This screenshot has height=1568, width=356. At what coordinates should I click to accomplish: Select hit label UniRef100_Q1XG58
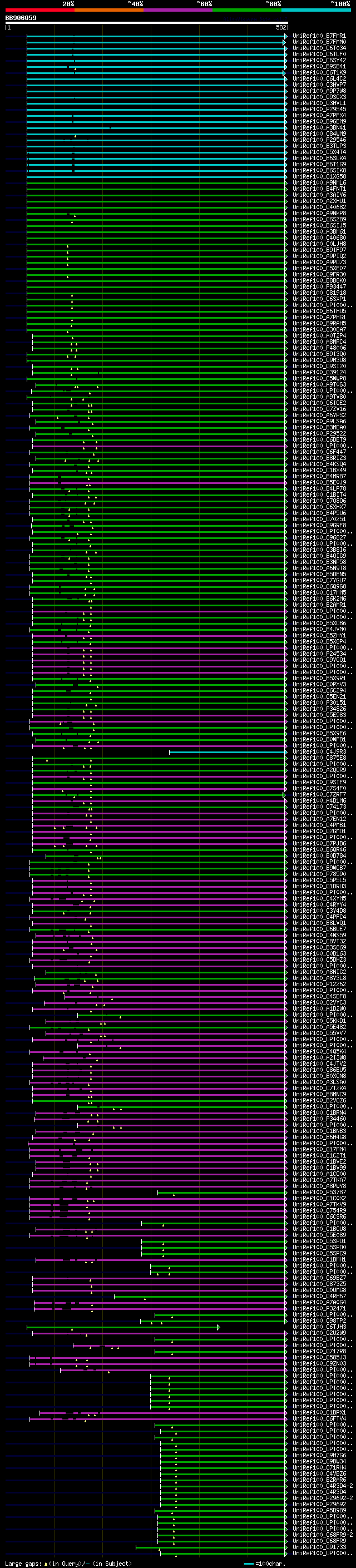pos(319,176)
